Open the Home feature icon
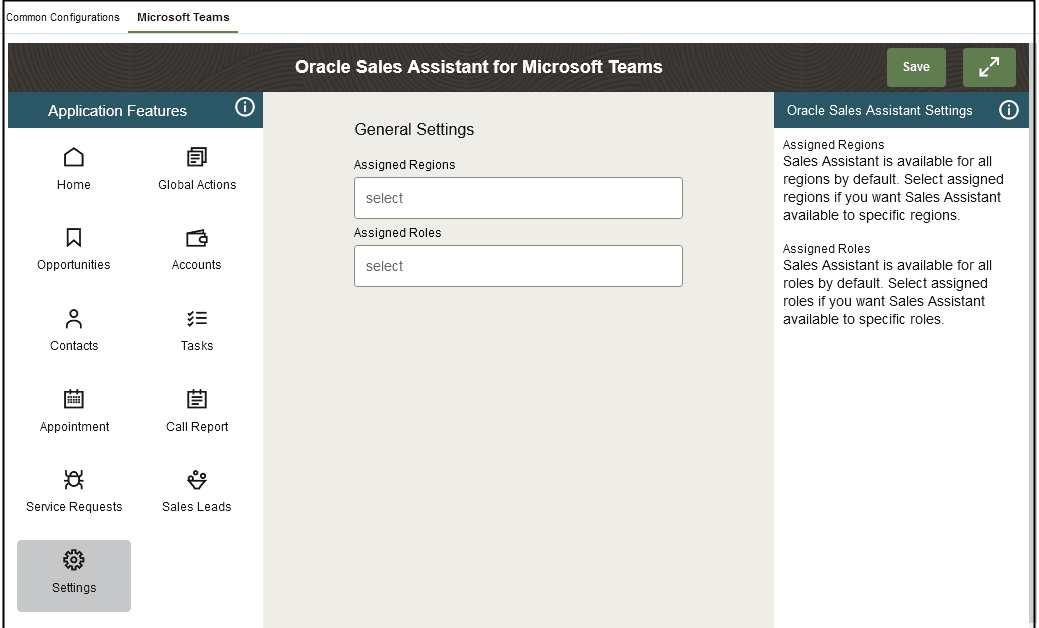1039x628 pixels. coord(74,158)
